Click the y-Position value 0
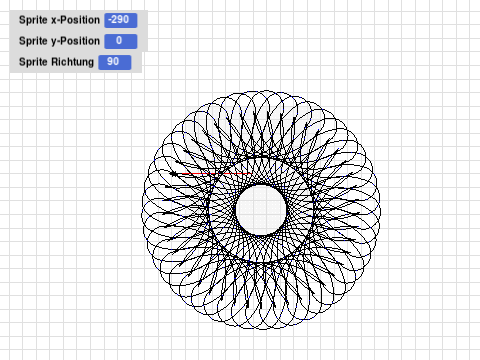Image resolution: width=480 pixels, height=360 pixels. coord(121,41)
